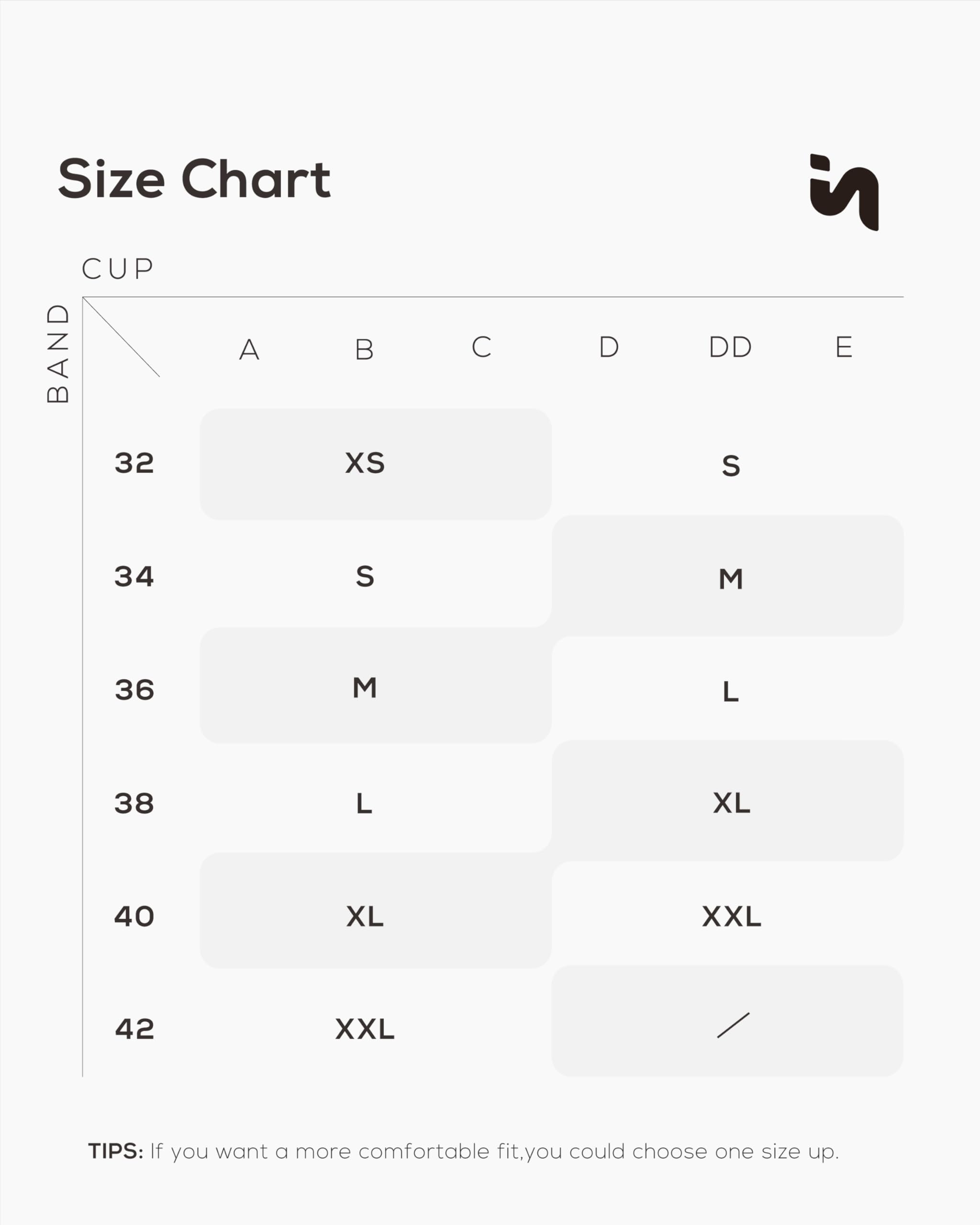
Task: Click the CUP axis label
Action: 118,269
